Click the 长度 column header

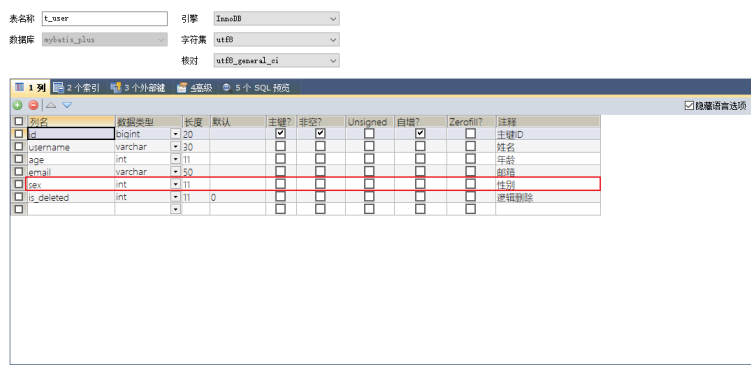click(x=196, y=121)
